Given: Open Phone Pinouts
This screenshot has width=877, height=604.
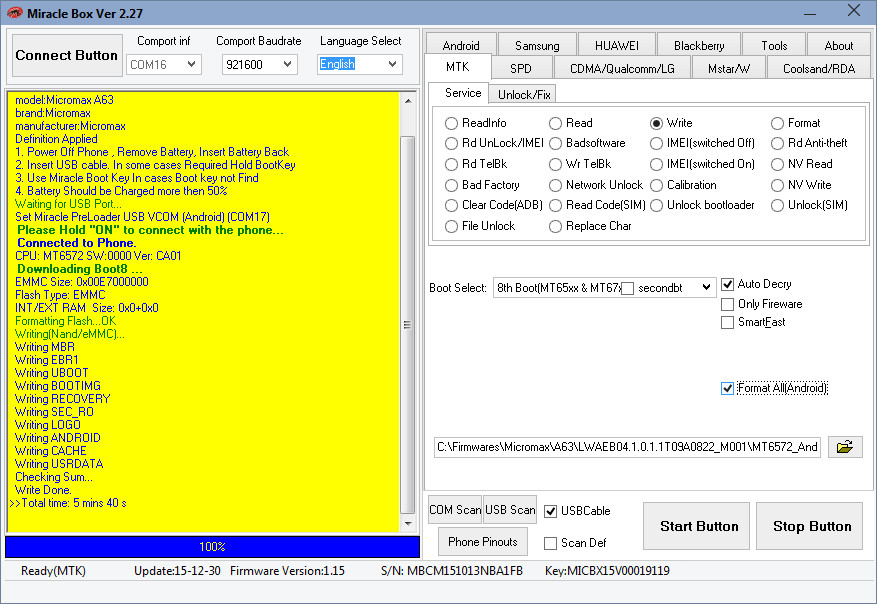Looking at the screenshot, I should click(x=483, y=542).
